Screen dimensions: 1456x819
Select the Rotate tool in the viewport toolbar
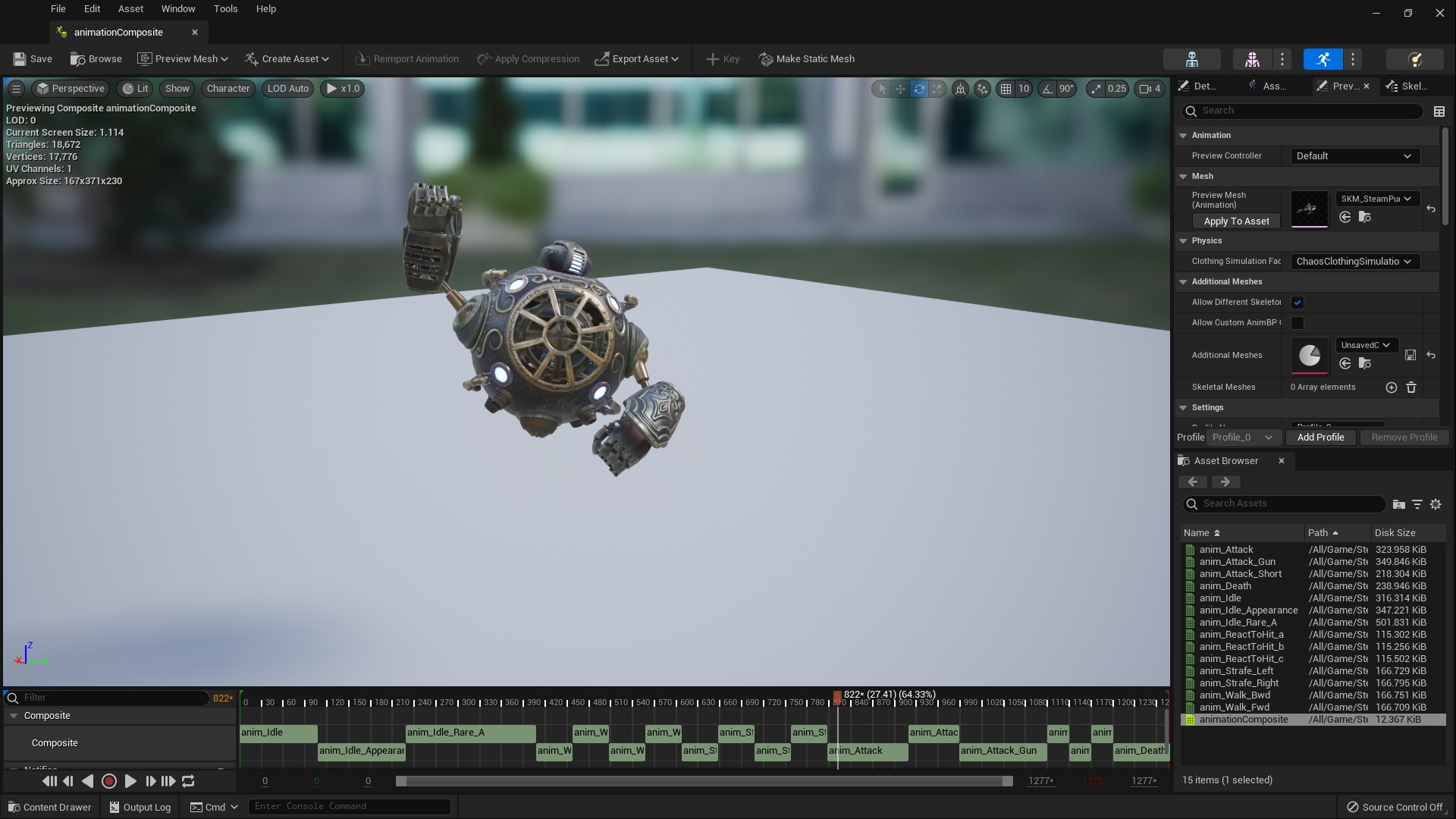click(919, 89)
